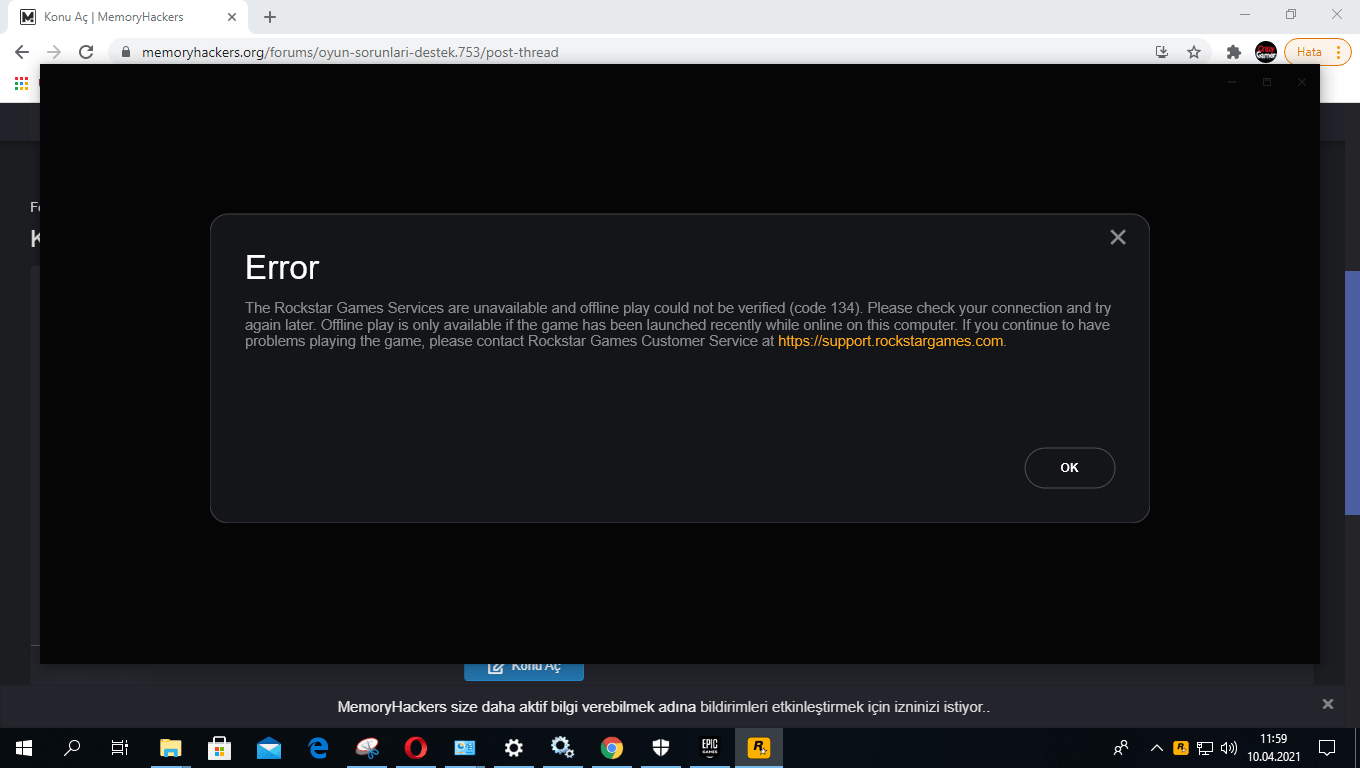Close the Rockstar error dialog with X

coord(1118,237)
